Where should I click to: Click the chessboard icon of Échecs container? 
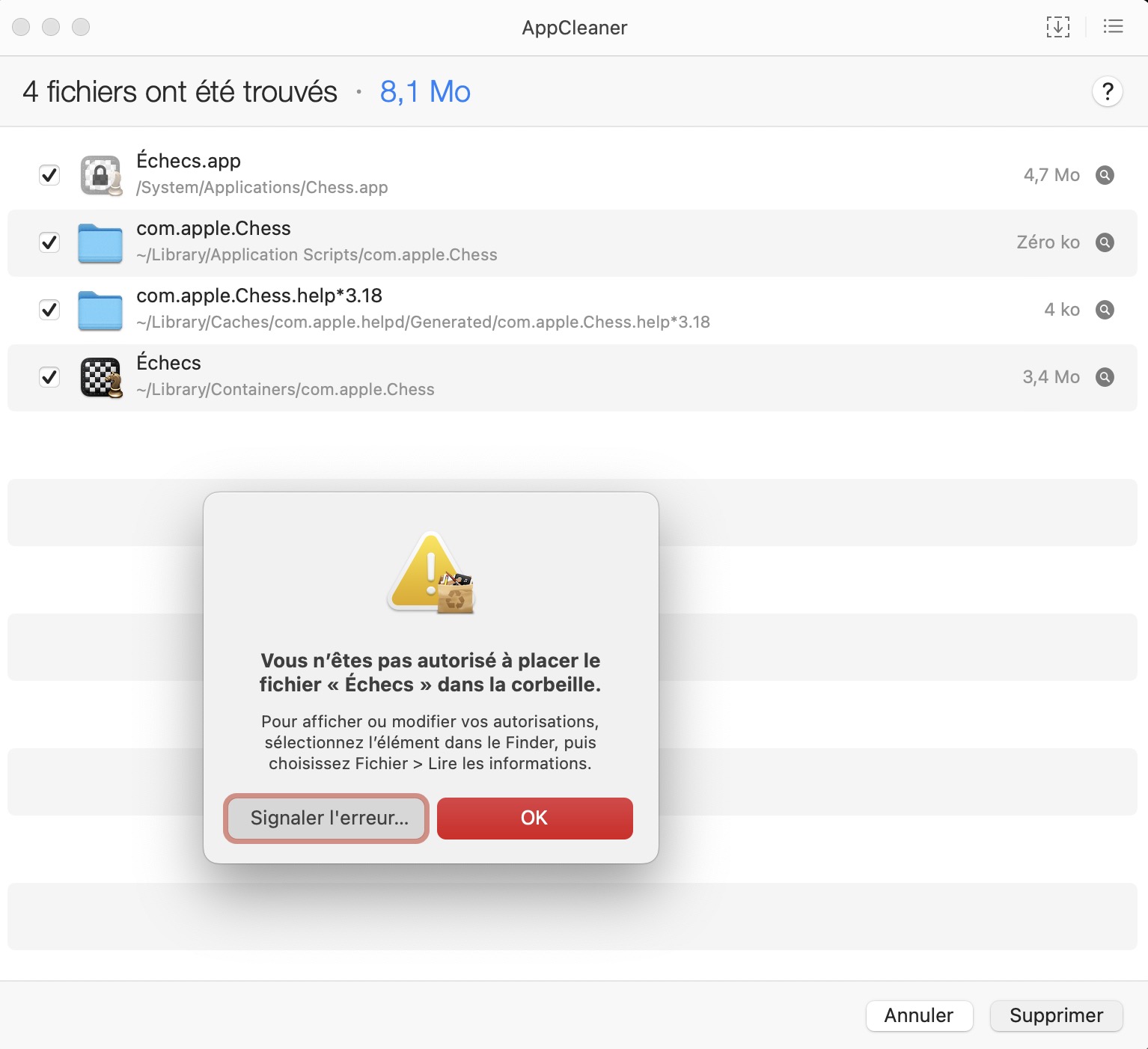coord(101,378)
